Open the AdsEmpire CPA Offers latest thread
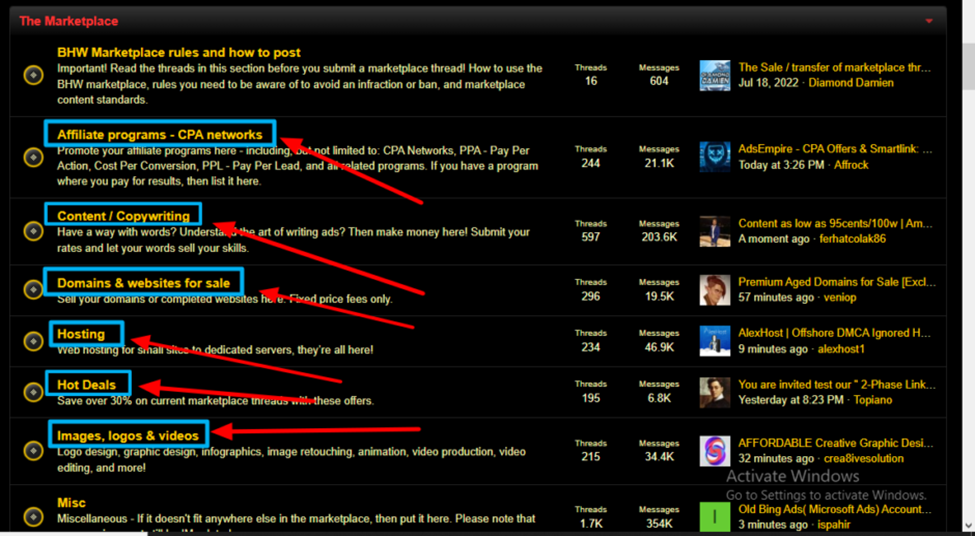This screenshot has width=975, height=536. click(x=835, y=149)
